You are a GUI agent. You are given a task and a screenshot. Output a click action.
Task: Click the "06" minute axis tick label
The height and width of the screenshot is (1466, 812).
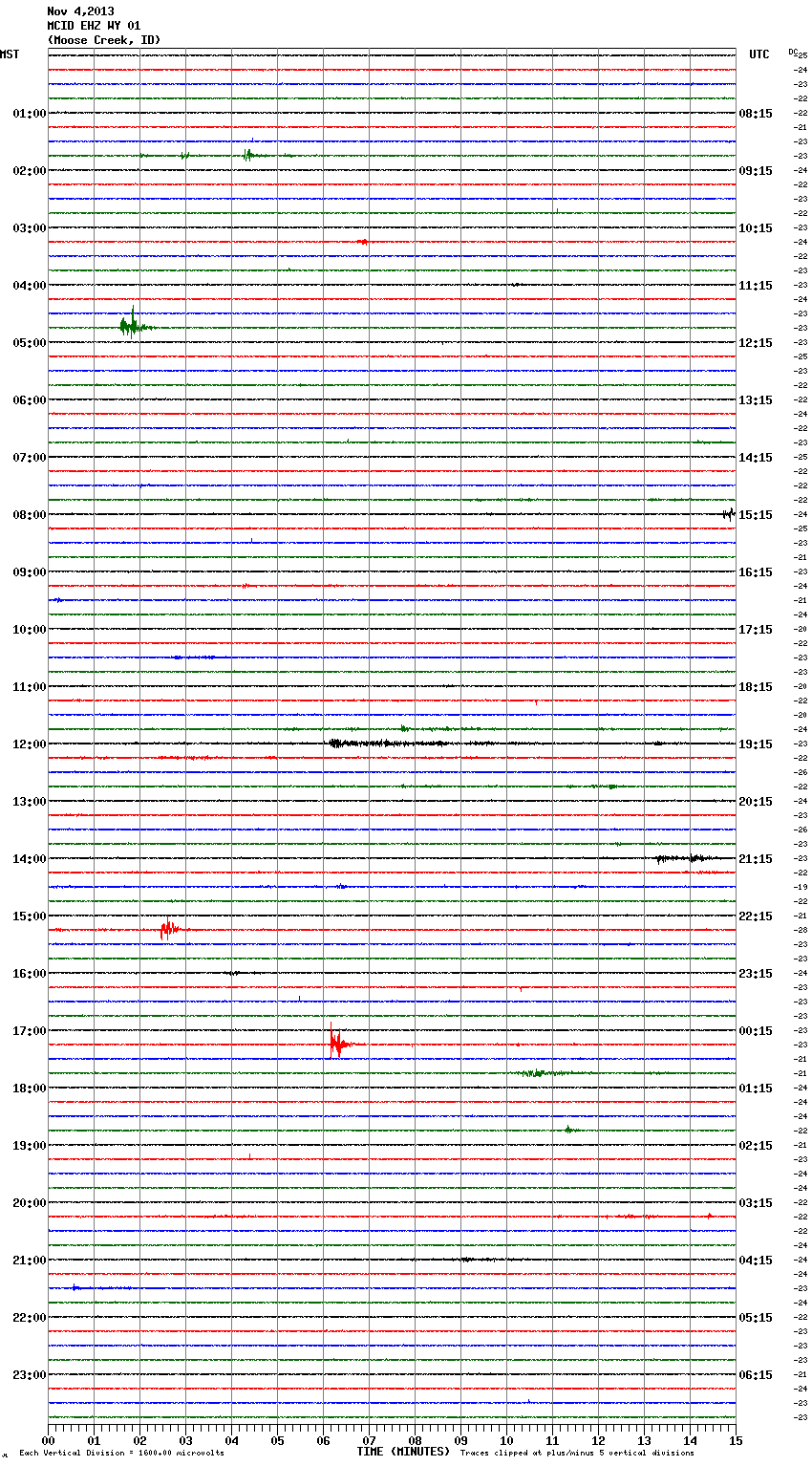pyautogui.click(x=323, y=1440)
